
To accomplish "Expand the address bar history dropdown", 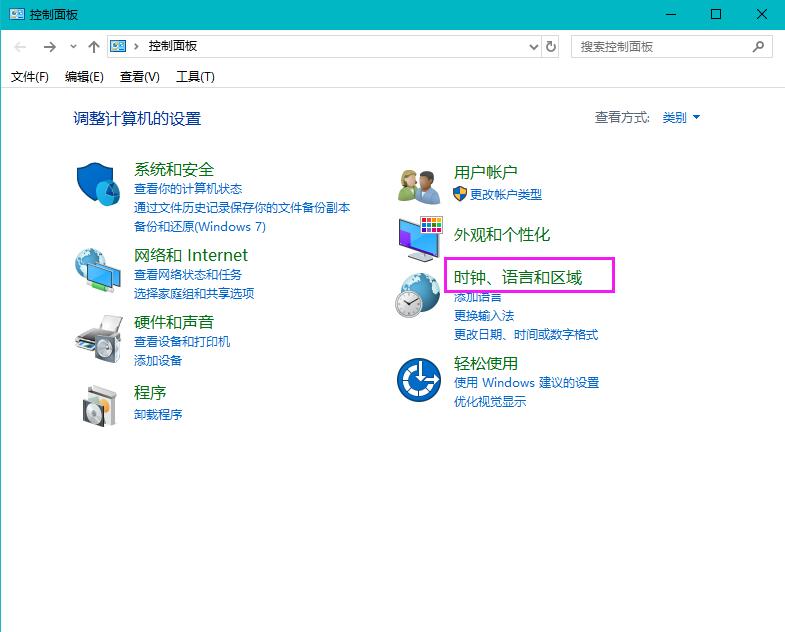I will pyautogui.click(x=534, y=47).
